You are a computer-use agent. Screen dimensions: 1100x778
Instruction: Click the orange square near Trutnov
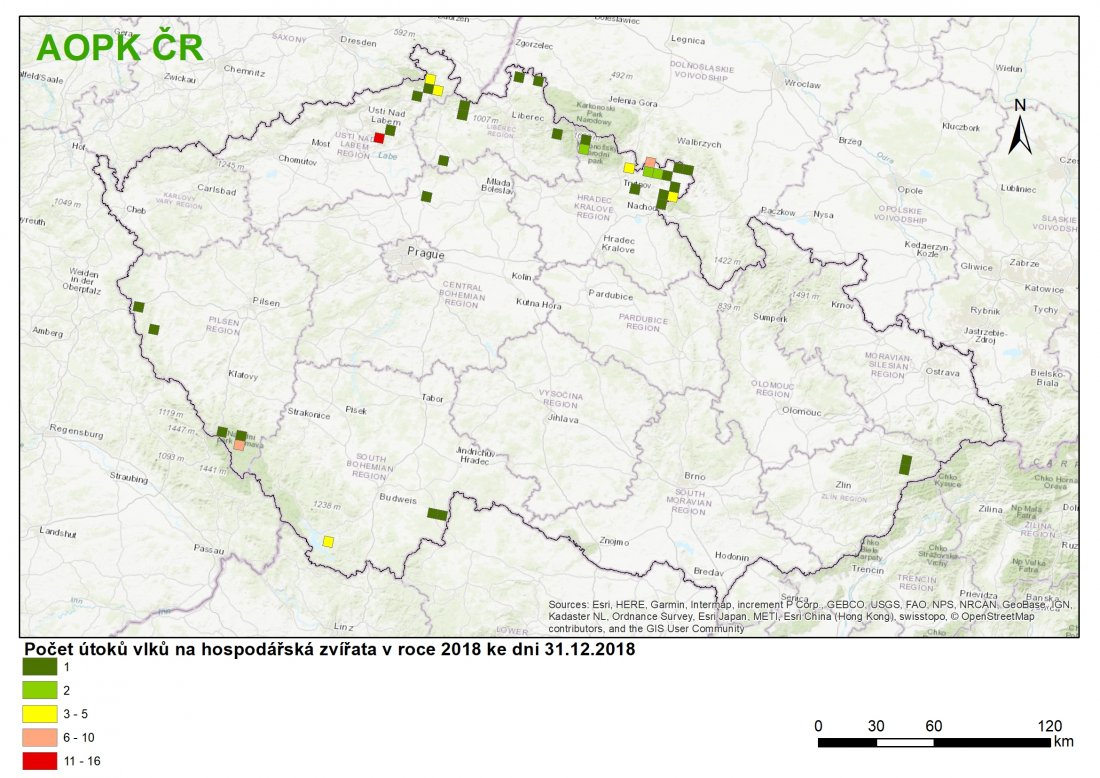click(x=650, y=162)
